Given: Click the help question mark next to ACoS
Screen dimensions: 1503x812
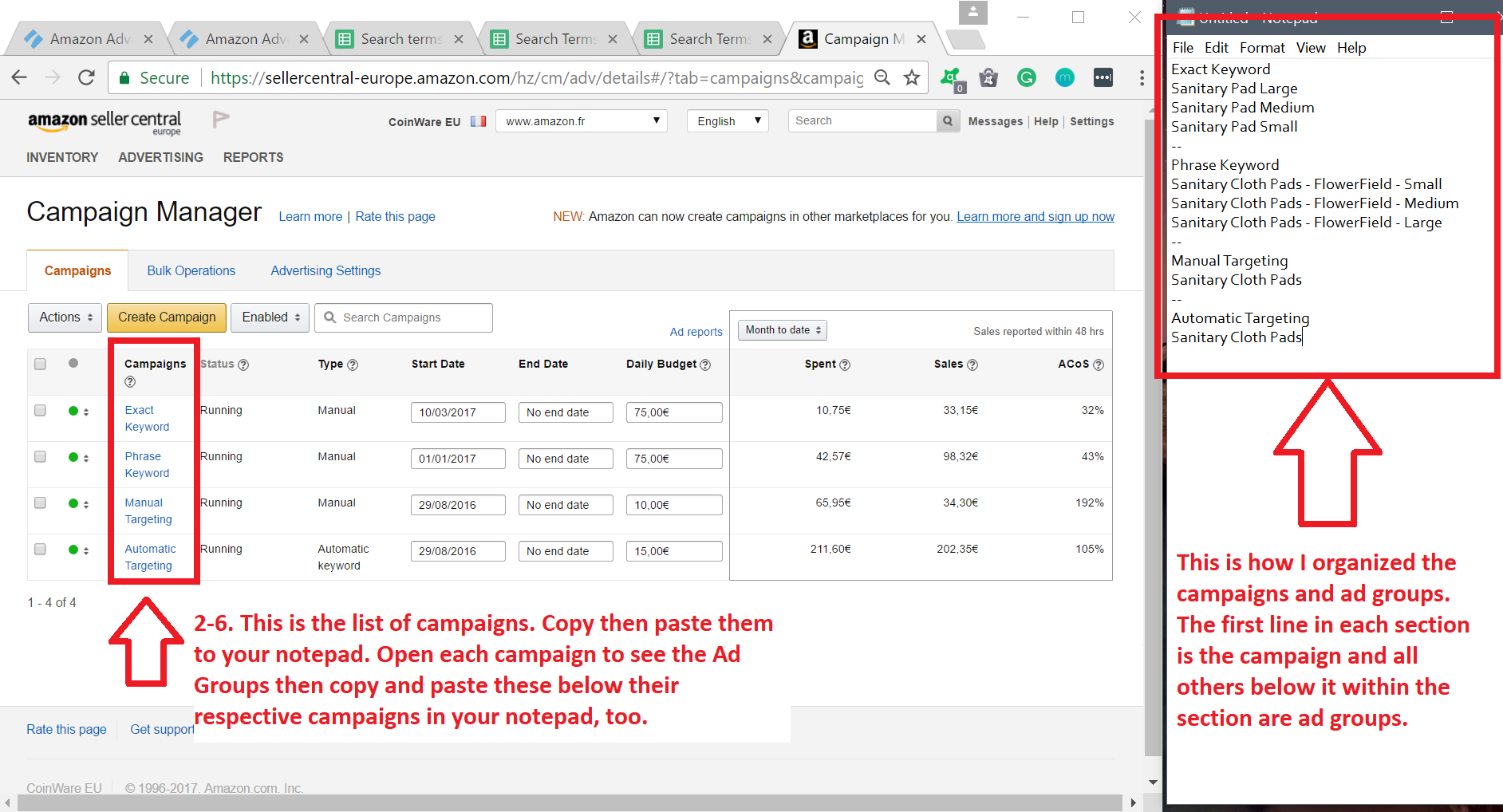Looking at the screenshot, I should click(1099, 365).
